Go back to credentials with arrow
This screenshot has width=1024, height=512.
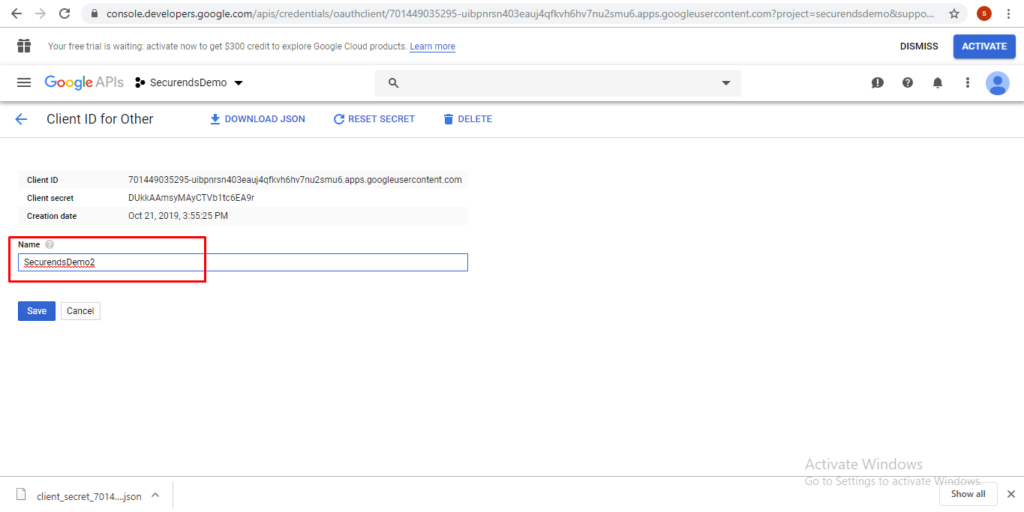pos(21,119)
